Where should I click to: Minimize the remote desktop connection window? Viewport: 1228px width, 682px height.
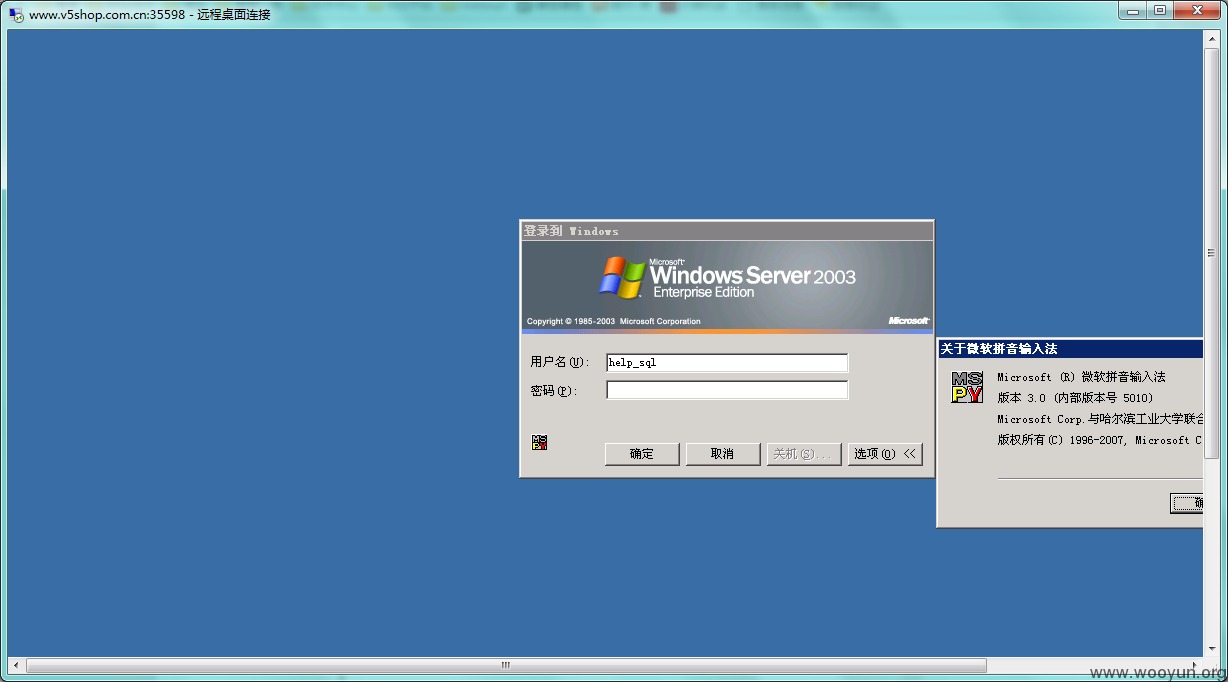coord(1132,11)
